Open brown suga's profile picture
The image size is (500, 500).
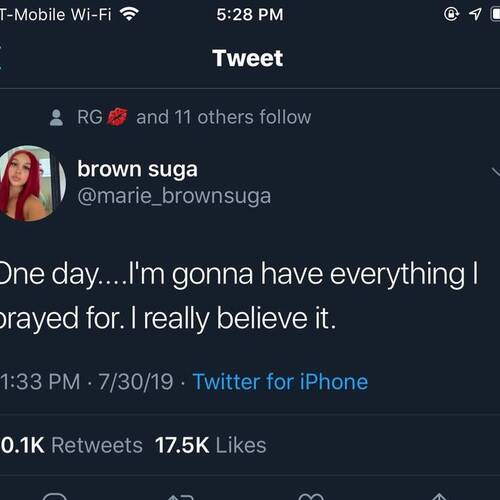pyautogui.click(x=28, y=183)
